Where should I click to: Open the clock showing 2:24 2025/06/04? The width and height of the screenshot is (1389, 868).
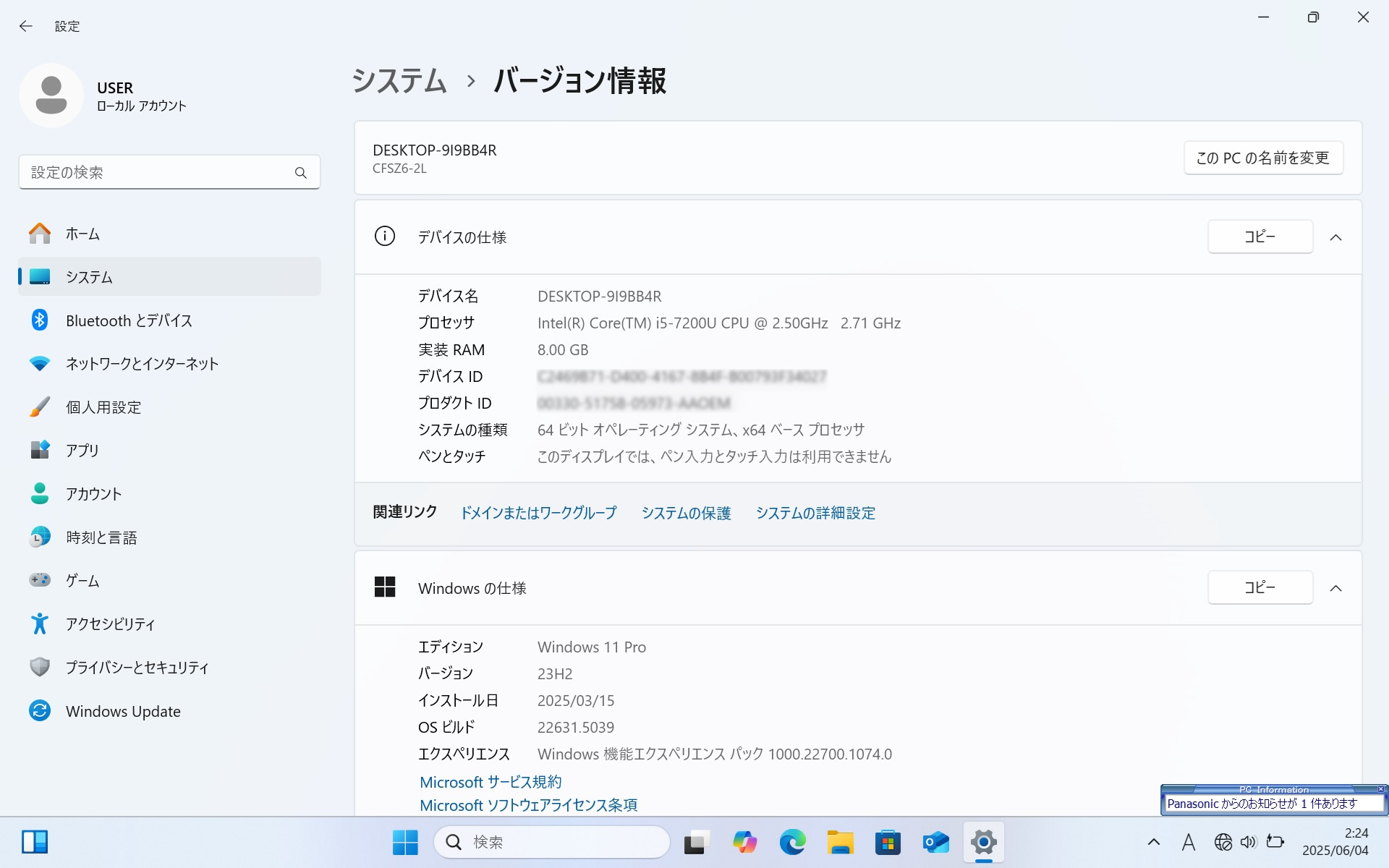(1335, 842)
